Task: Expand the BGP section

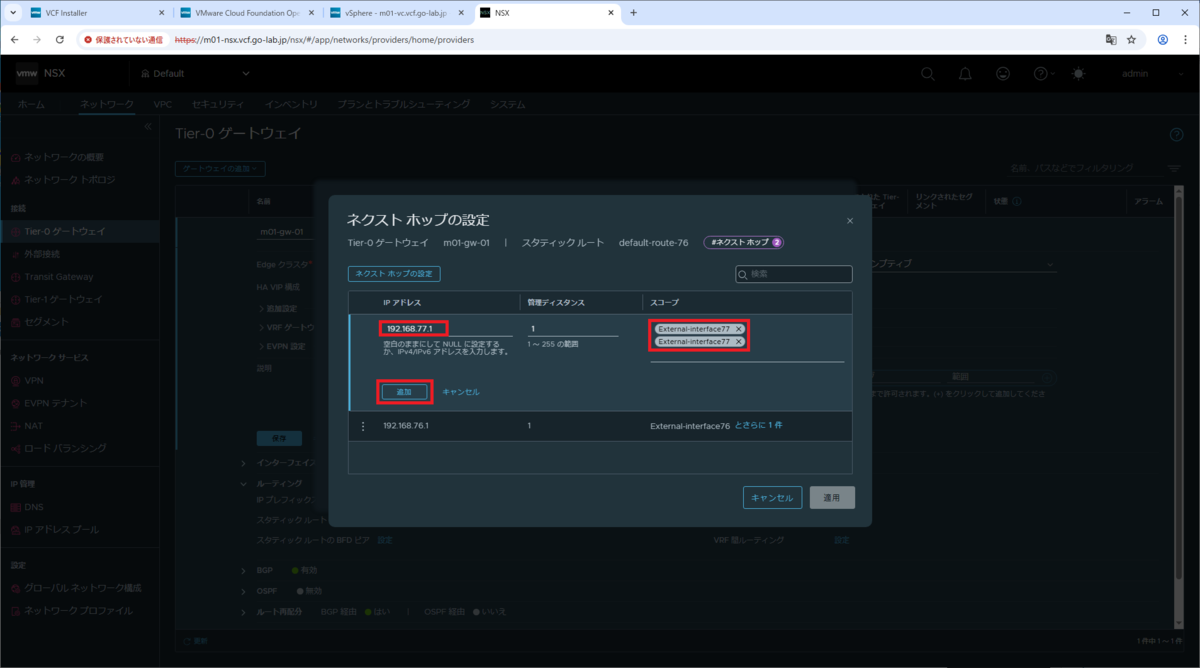Action: coord(243,570)
